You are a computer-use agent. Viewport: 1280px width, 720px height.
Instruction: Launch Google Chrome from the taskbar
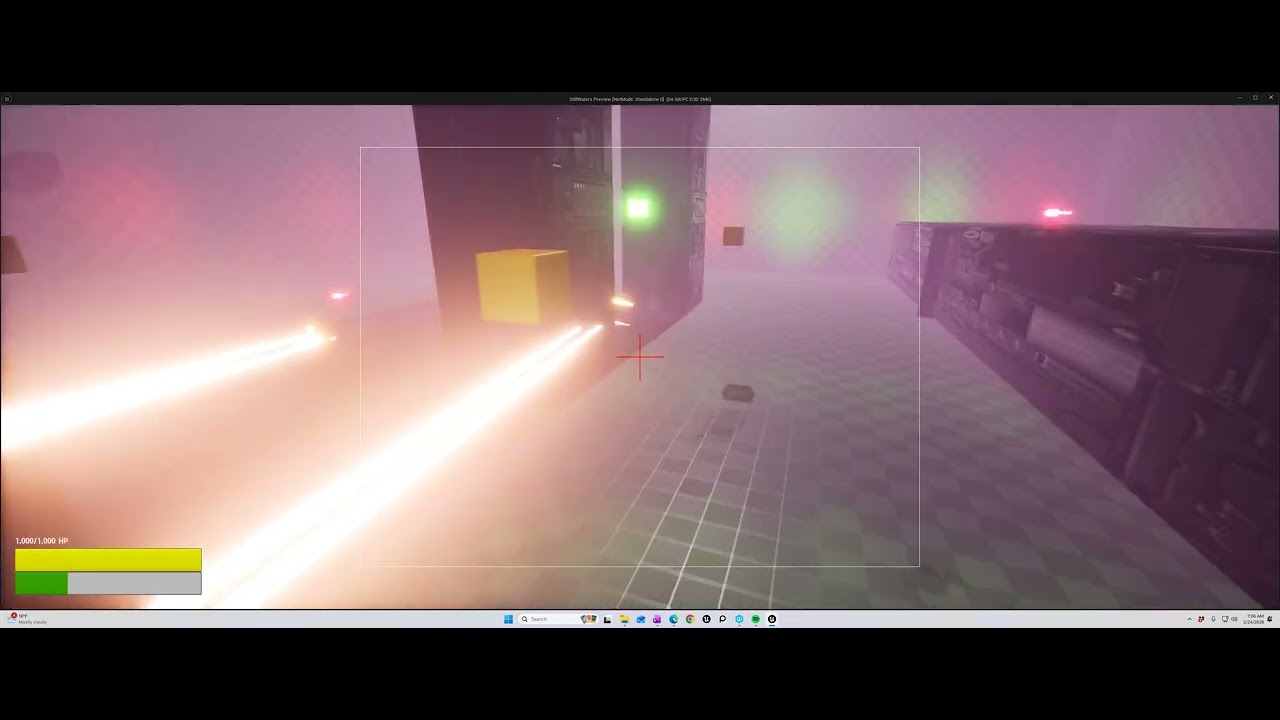tap(690, 619)
